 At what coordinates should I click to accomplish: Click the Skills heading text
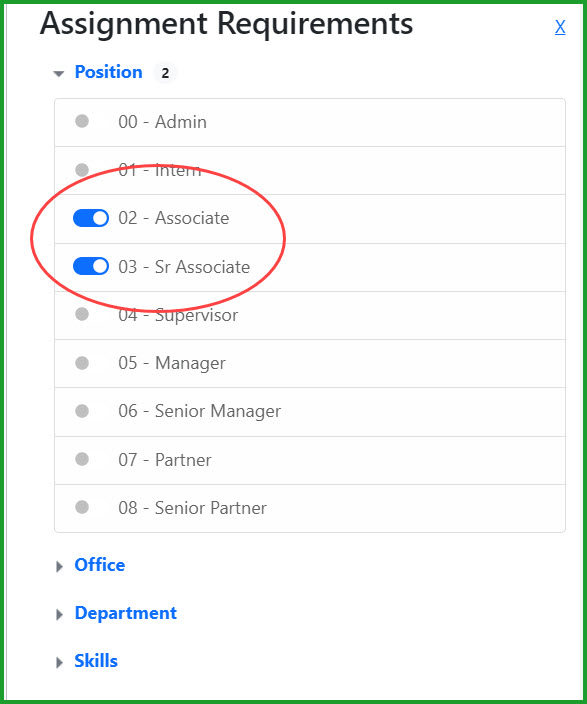96,661
